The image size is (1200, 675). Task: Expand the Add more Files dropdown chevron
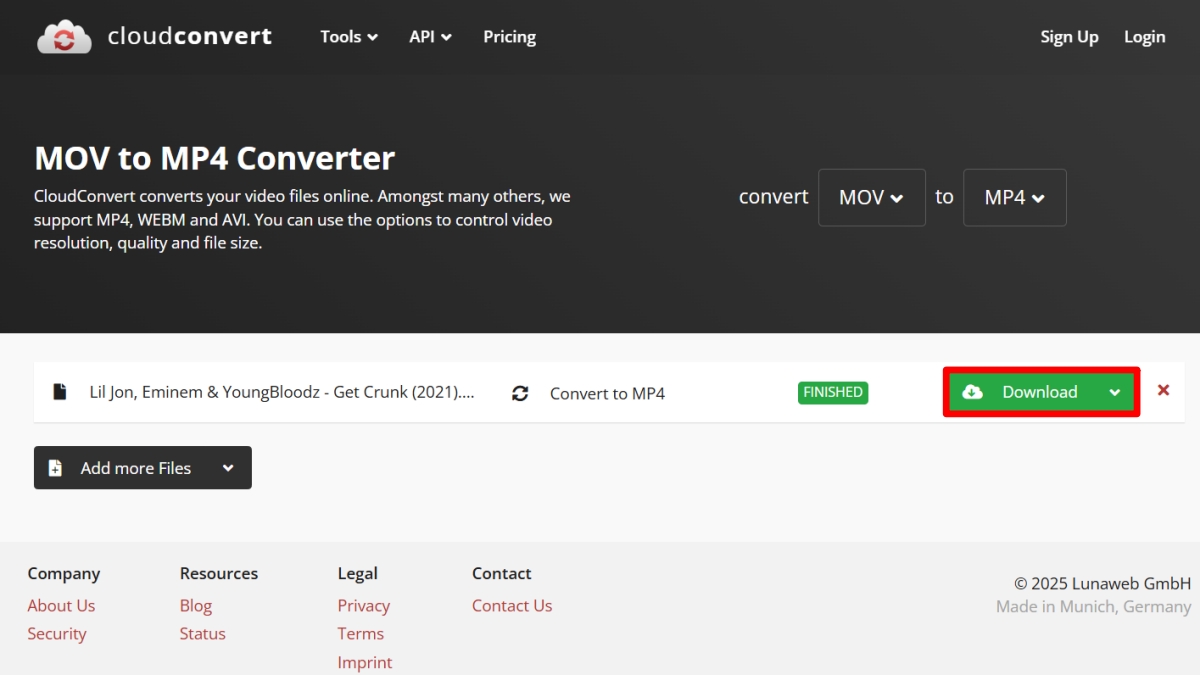tap(229, 468)
